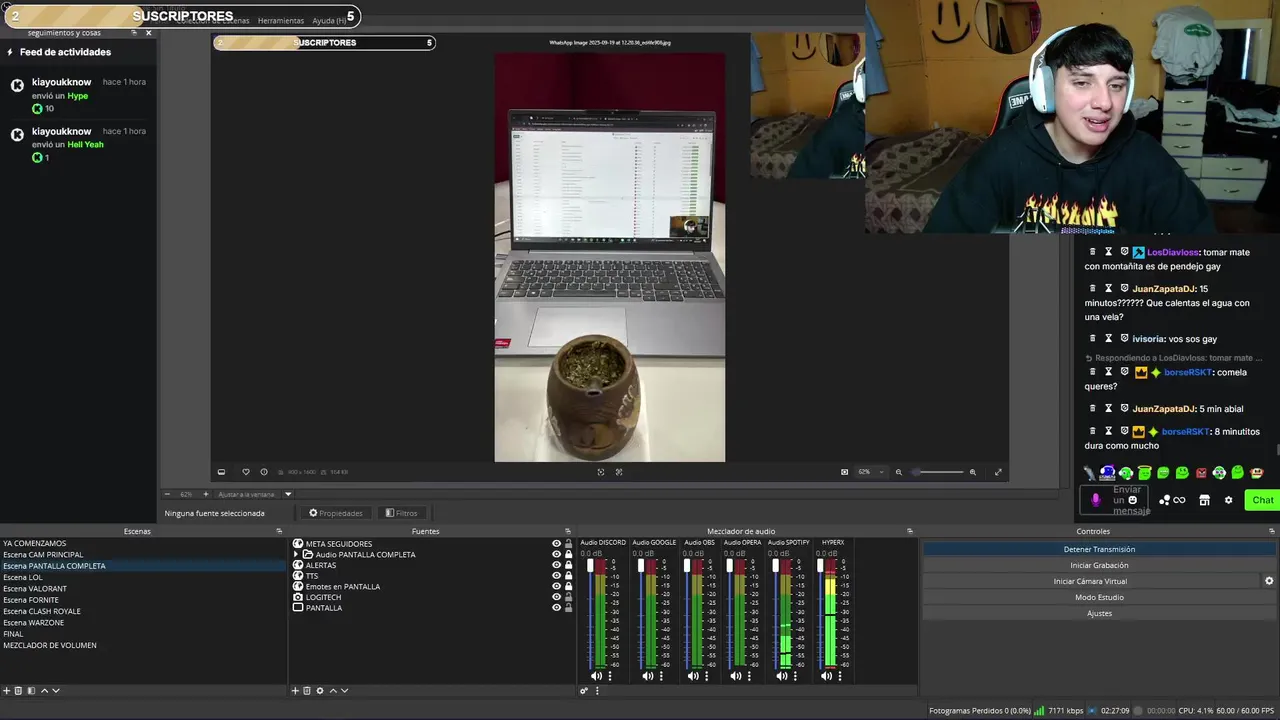Mute Audio DISCORD speaker icon

597,676
